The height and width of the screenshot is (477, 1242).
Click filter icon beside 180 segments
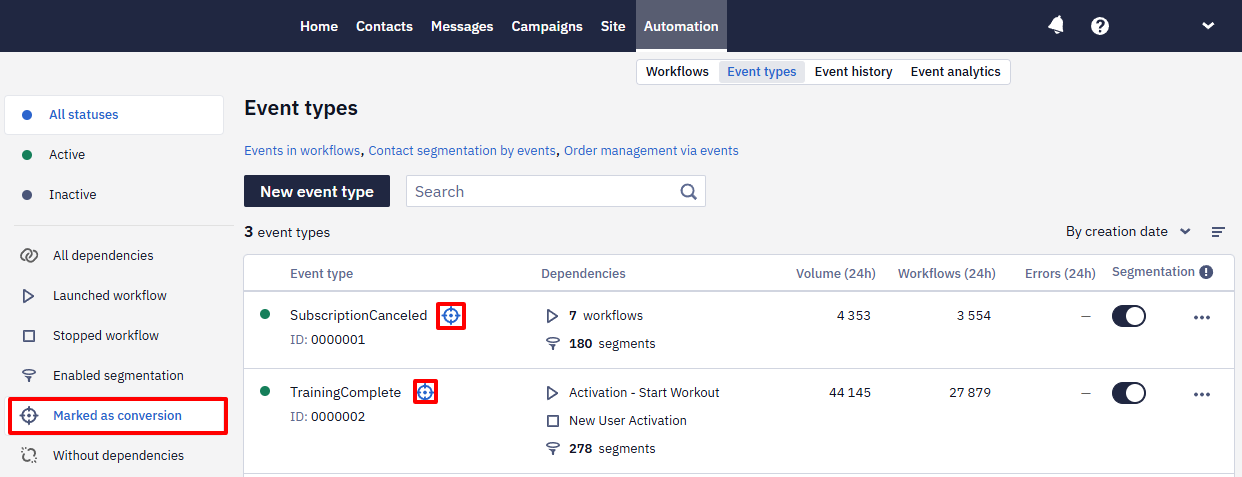click(552, 344)
